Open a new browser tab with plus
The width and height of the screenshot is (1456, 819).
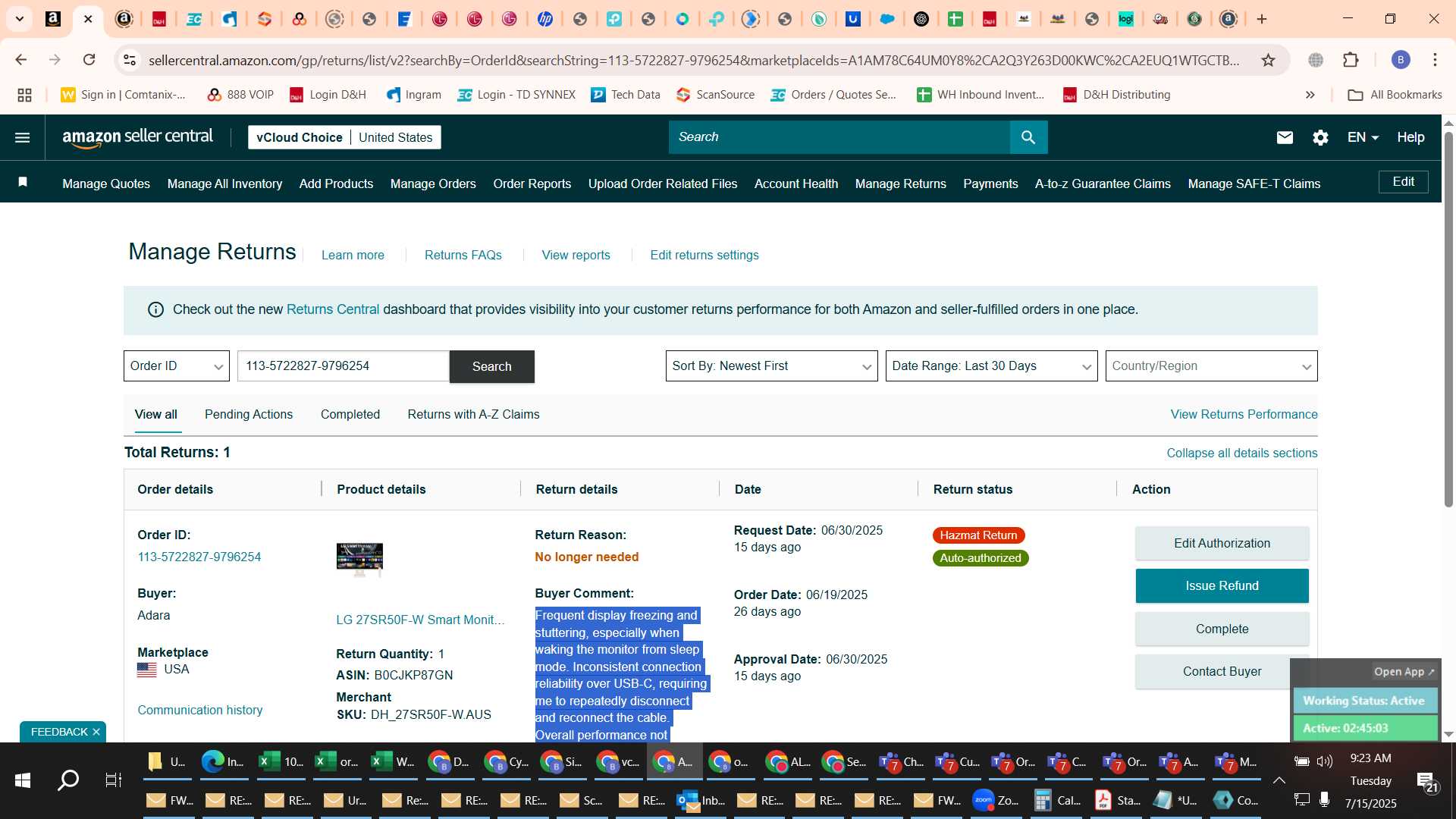click(1262, 19)
